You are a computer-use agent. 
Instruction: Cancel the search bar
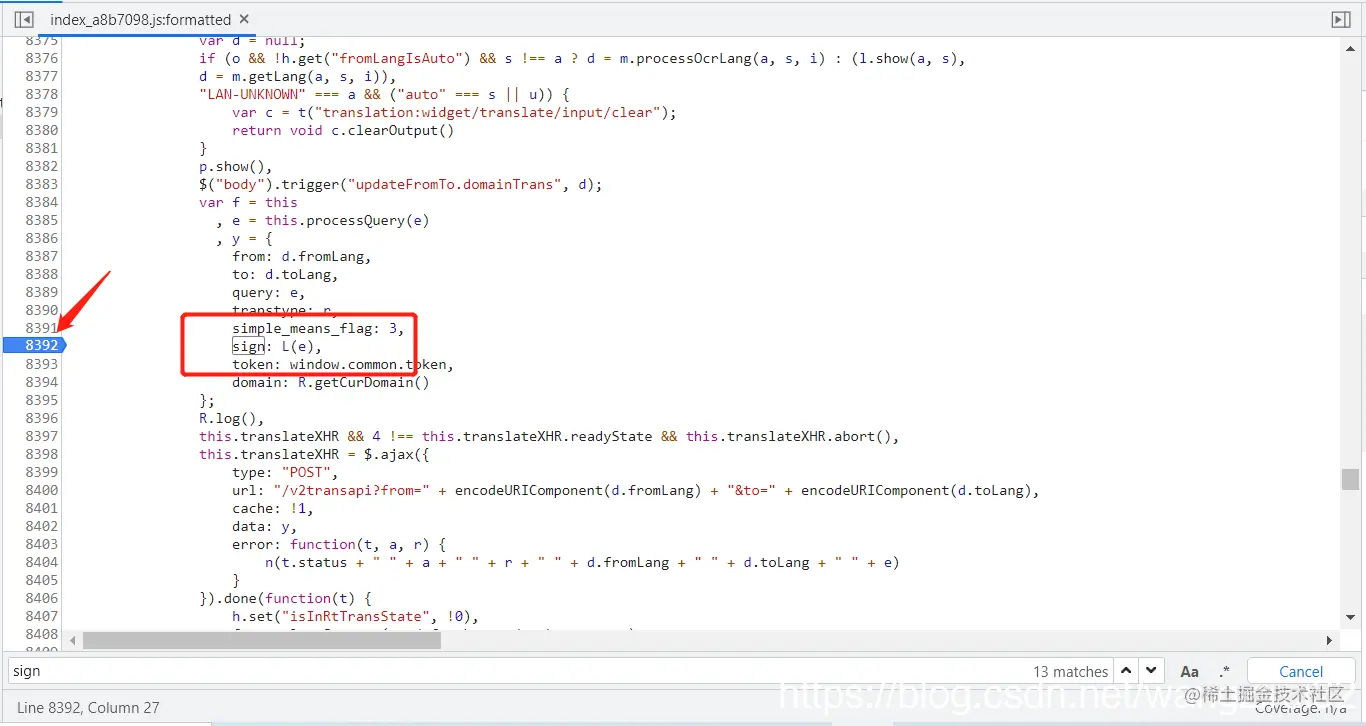pyautogui.click(x=1301, y=671)
